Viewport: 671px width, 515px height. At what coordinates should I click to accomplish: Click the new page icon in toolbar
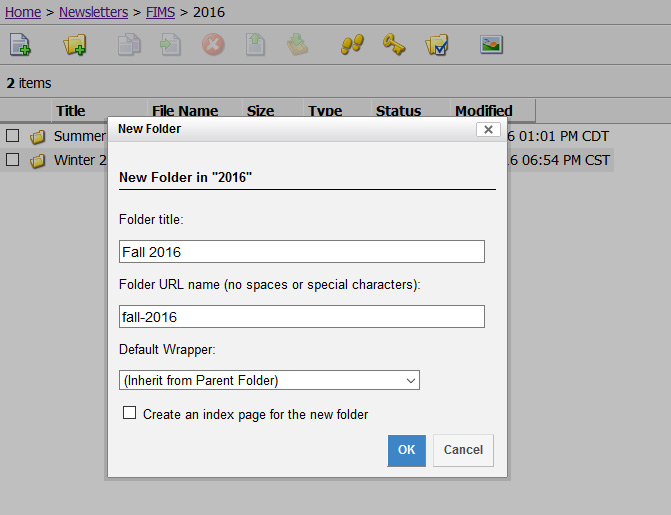click(20, 45)
